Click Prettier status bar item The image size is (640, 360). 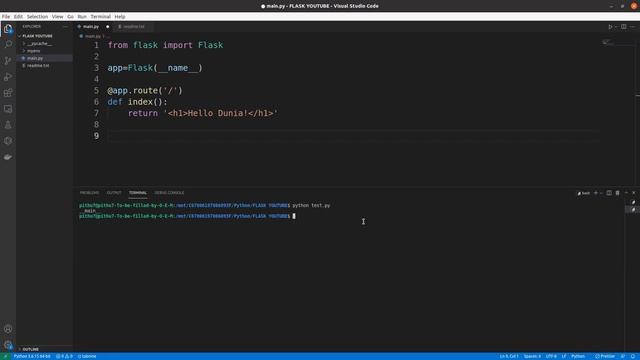click(x=605, y=356)
